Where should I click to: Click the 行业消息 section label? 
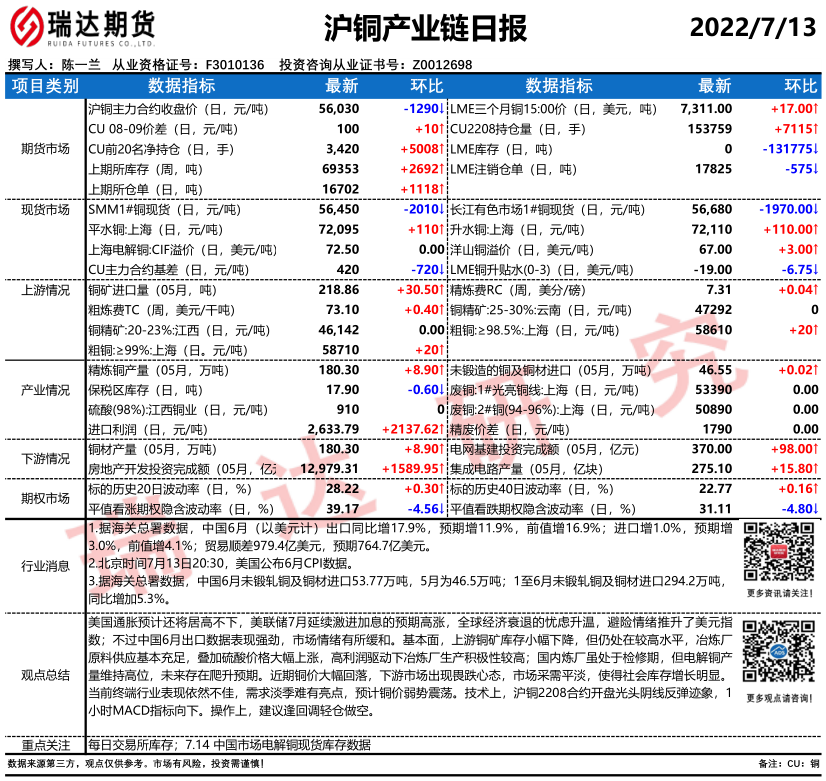45,566
